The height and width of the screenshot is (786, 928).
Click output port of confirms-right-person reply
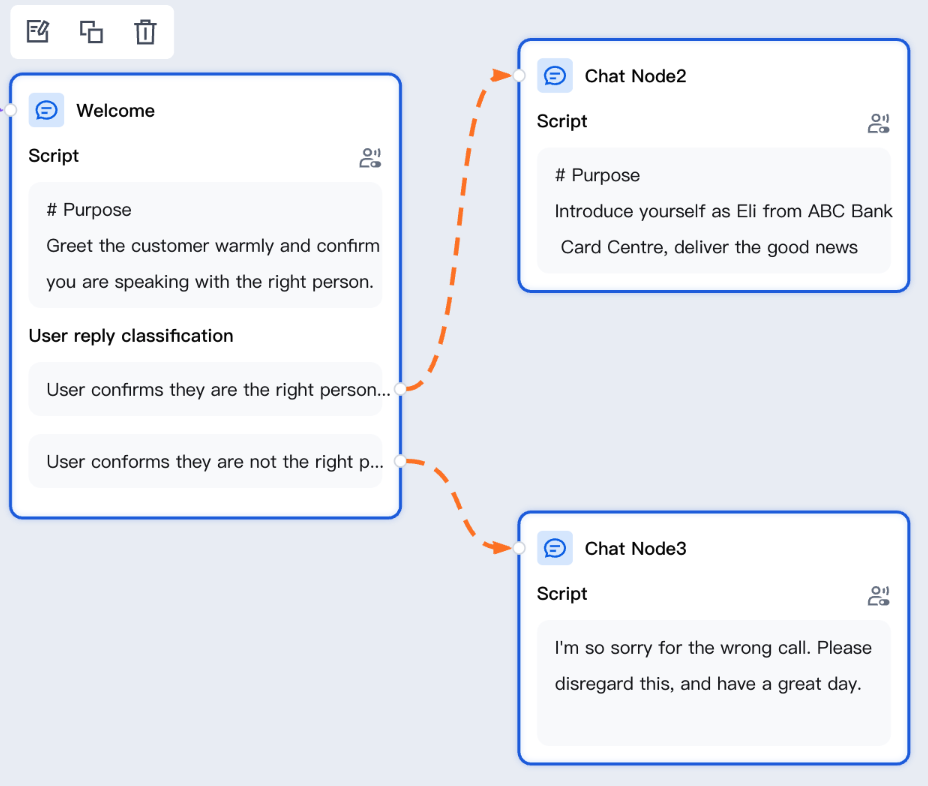pos(400,389)
